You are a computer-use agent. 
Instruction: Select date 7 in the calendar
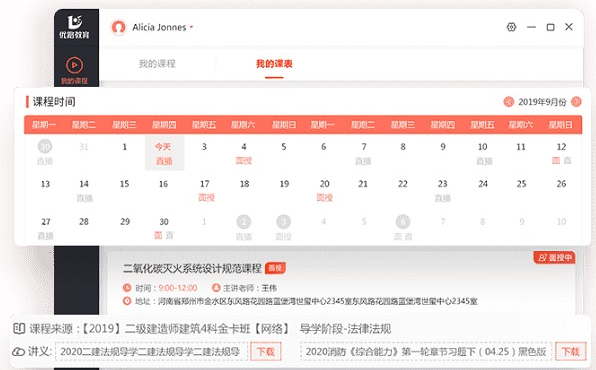pyautogui.click(x=363, y=153)
